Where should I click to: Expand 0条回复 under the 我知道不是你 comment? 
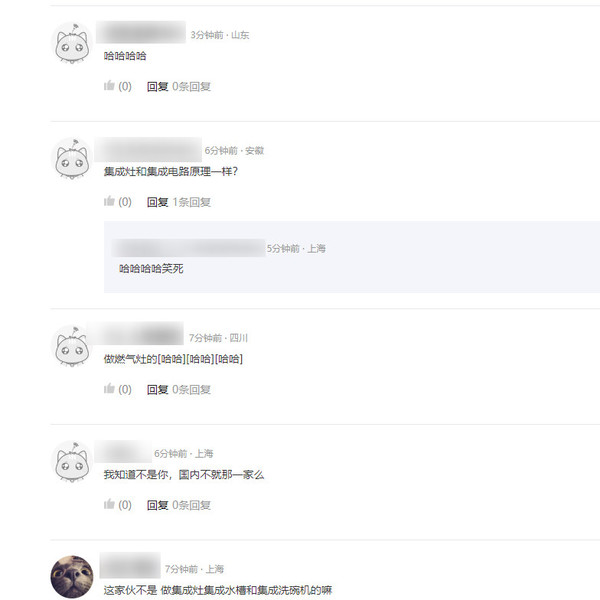[191, 505]
